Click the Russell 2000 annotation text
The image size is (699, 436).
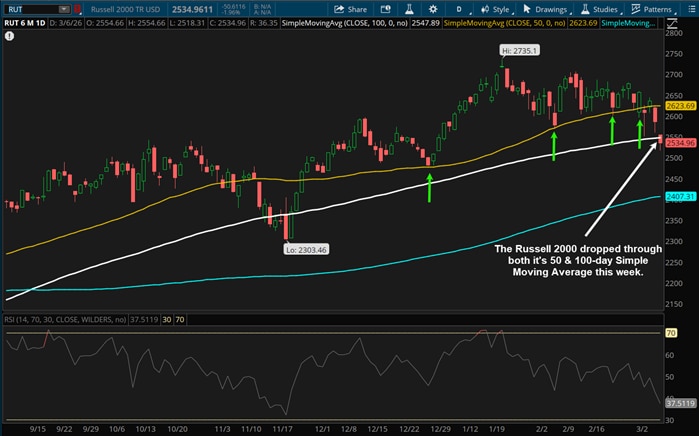(578, 260)
